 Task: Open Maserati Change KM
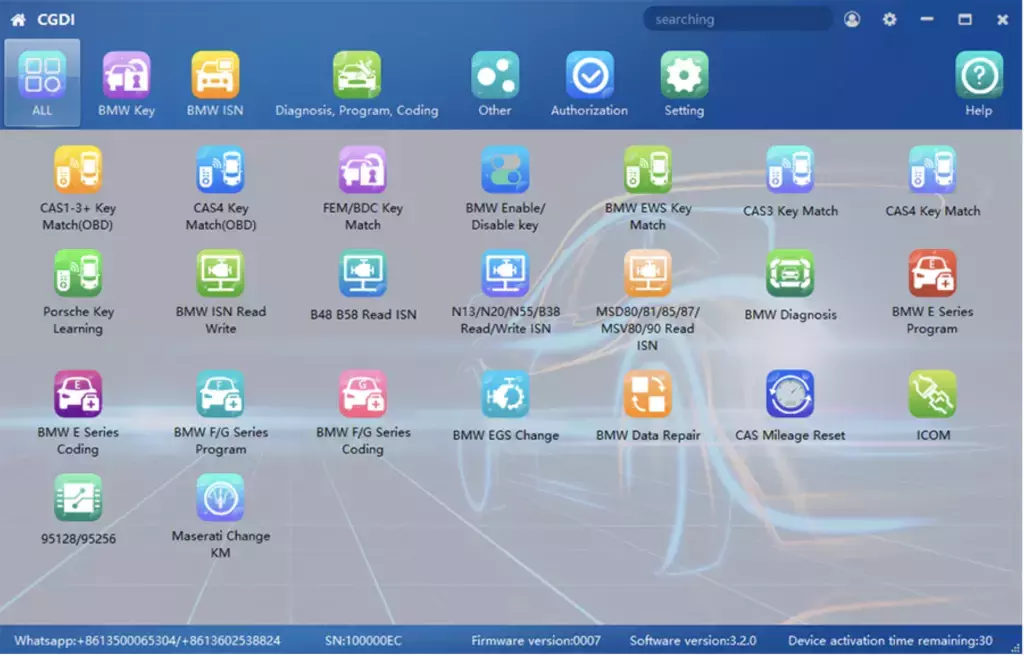click(x=221, y=498)
